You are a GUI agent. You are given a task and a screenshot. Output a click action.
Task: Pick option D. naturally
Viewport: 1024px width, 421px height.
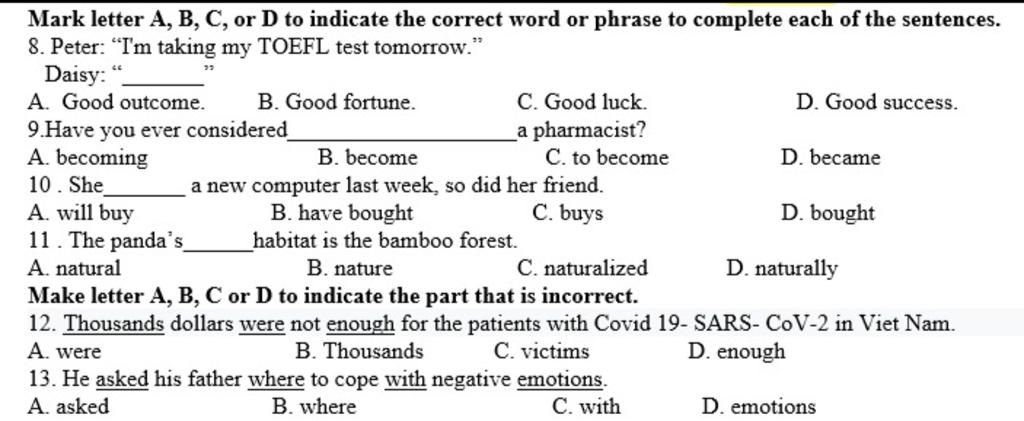781,268
